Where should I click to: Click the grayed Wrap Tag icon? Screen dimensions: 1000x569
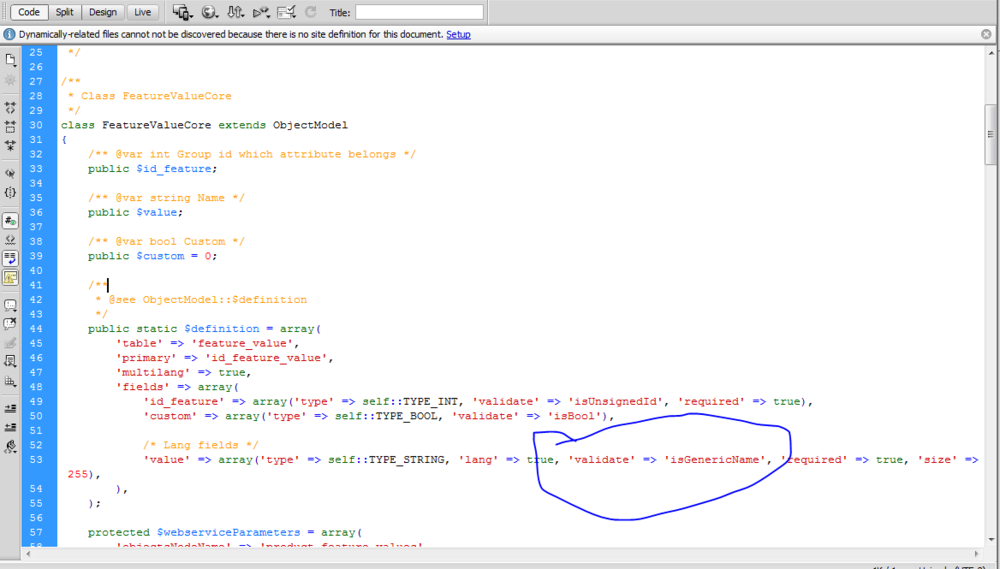pos(10,343)
